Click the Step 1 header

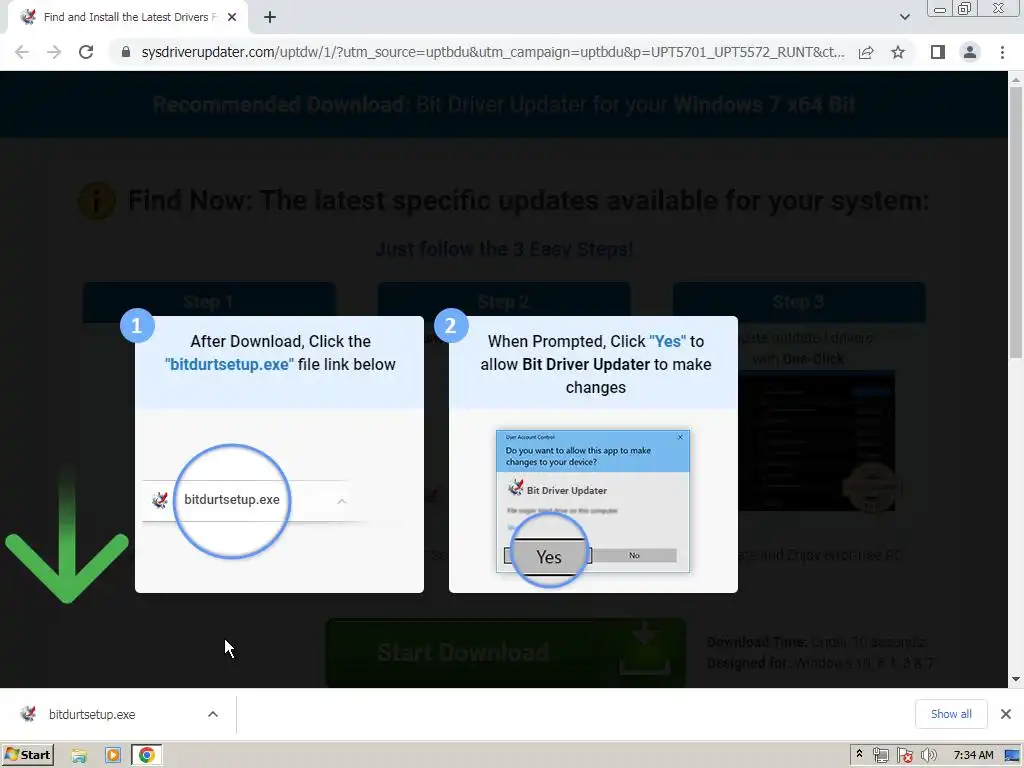pos(209,302)
